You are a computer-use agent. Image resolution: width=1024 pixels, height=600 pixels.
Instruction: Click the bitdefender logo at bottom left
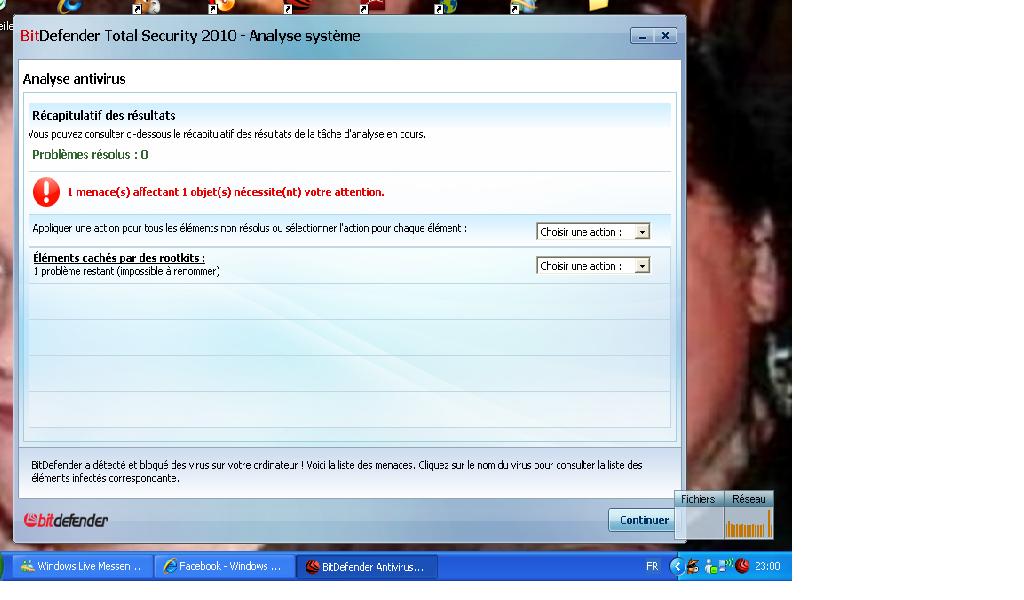66,520
